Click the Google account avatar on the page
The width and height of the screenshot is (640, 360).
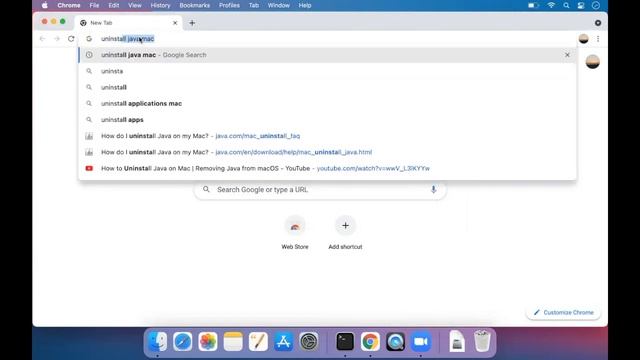tap(593, 62)
